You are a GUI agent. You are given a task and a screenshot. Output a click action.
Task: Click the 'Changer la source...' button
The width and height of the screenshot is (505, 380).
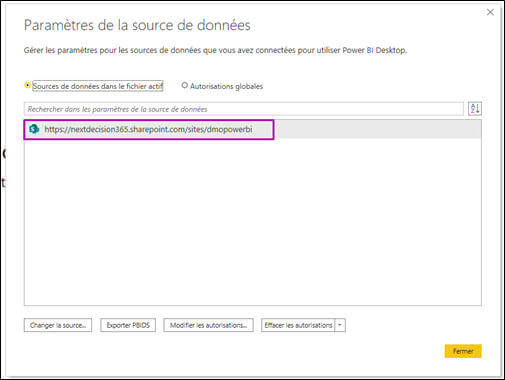[x=58, y=325]
